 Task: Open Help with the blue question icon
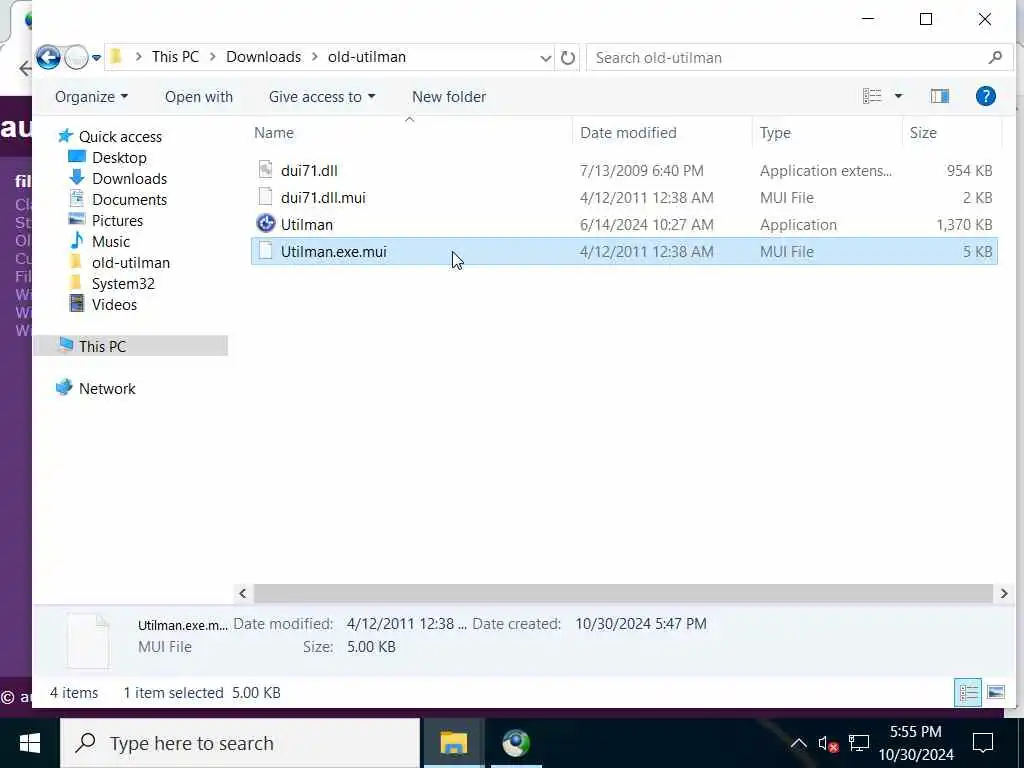[x=985, y=97]
